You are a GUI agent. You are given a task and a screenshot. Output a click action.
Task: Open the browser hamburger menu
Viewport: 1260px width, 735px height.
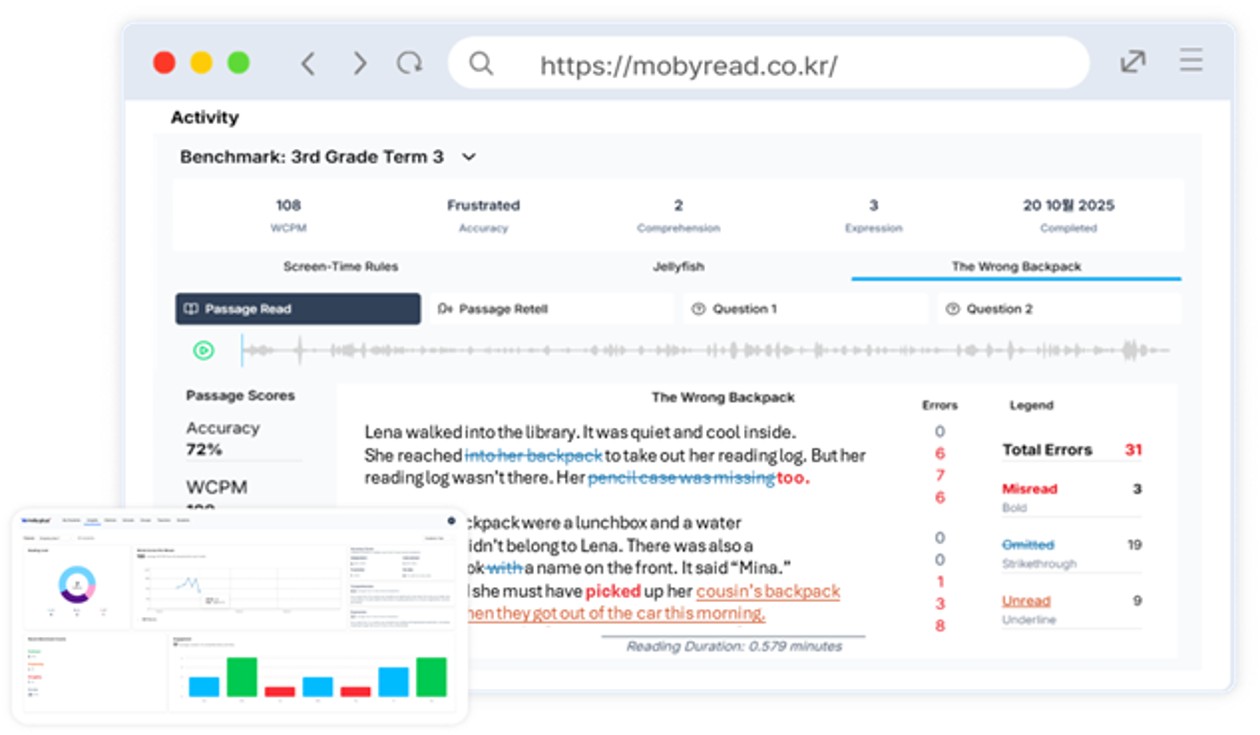pyautogui.click(x=1190, y=62)
